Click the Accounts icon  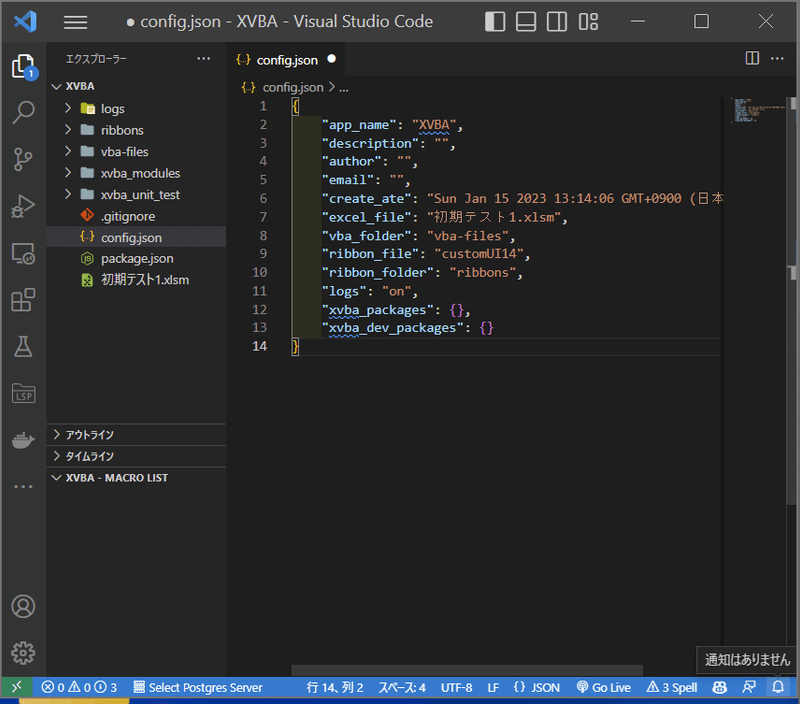coord(23,606)
